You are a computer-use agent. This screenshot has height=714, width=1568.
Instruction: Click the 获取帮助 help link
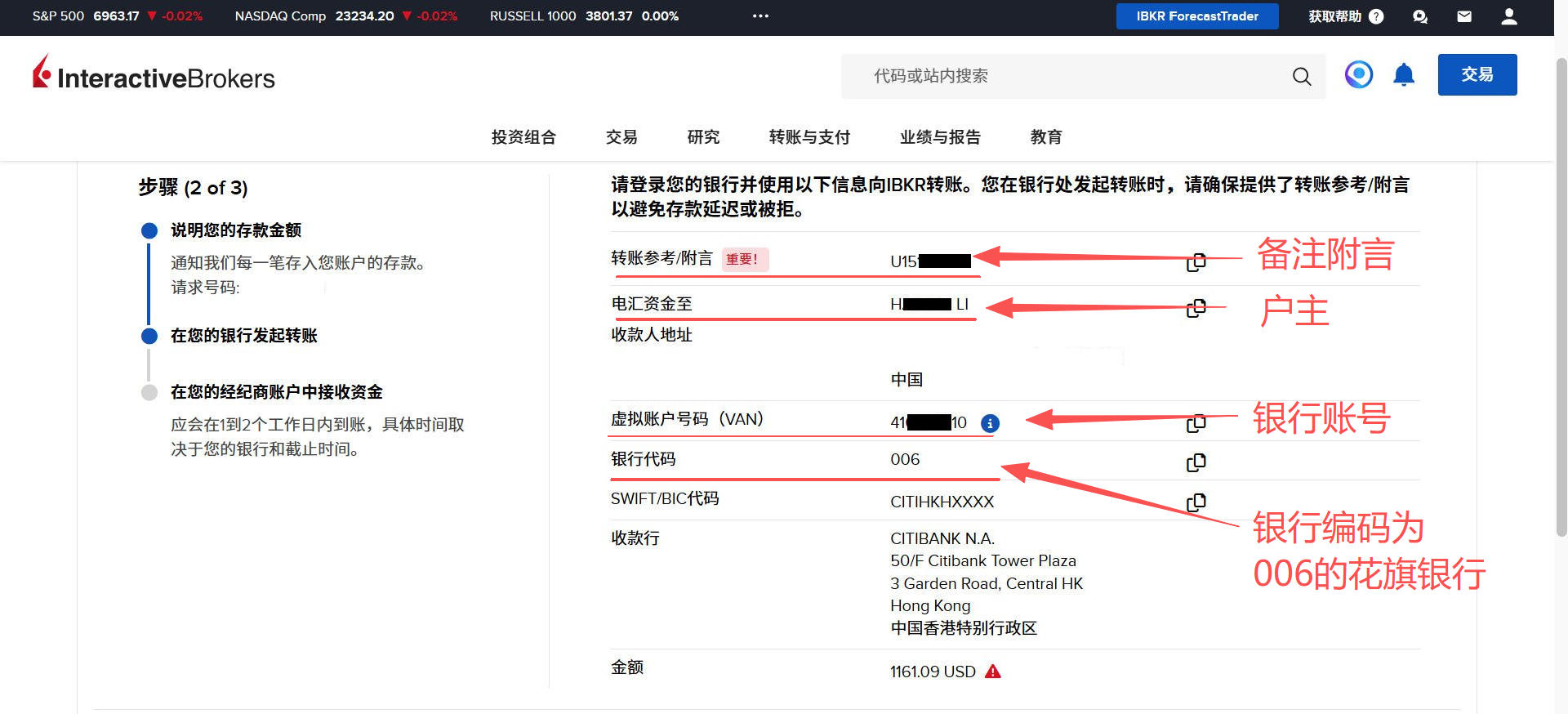(x=1344, y=16)
